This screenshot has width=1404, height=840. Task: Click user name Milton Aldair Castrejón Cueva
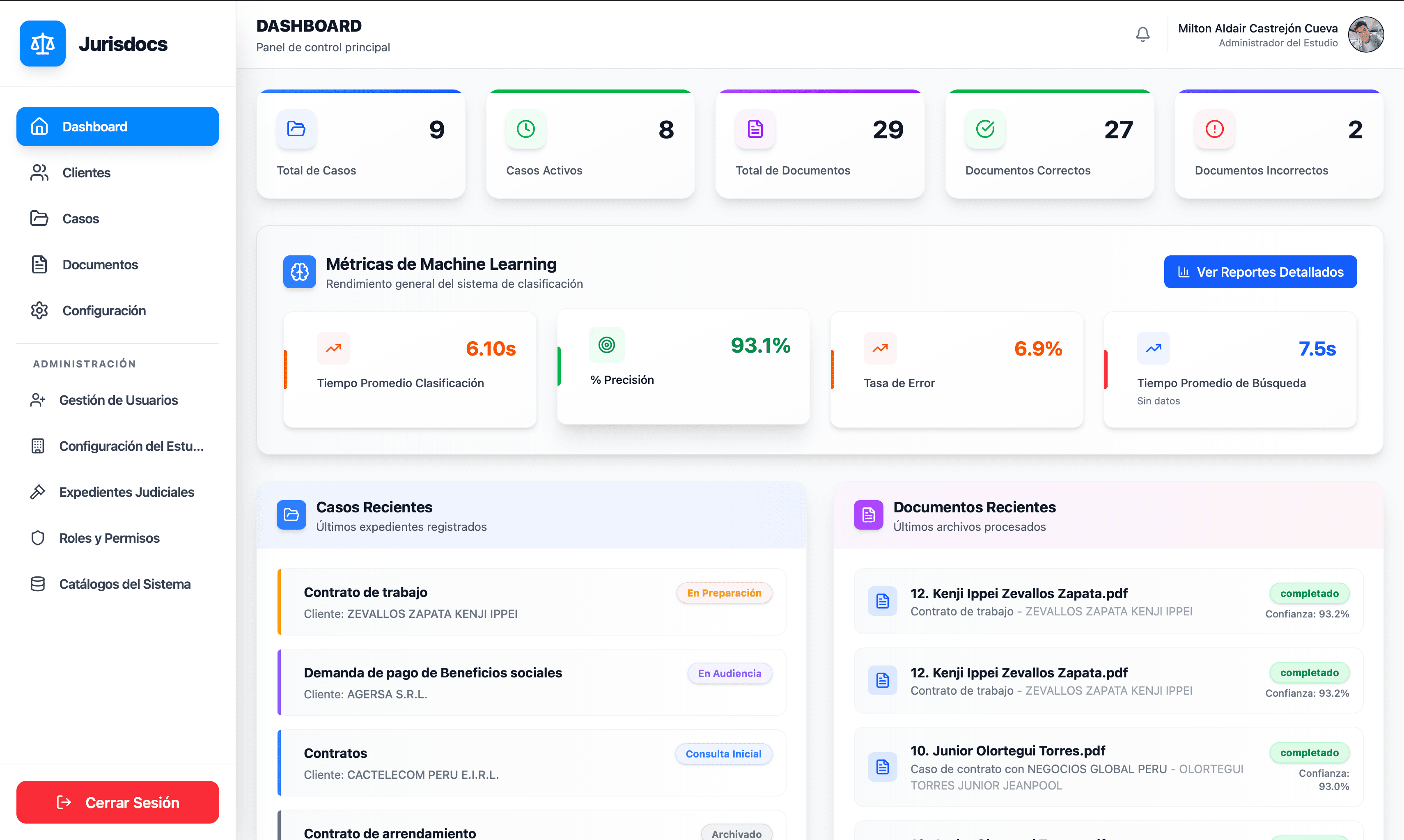(x=1257, y=28)
